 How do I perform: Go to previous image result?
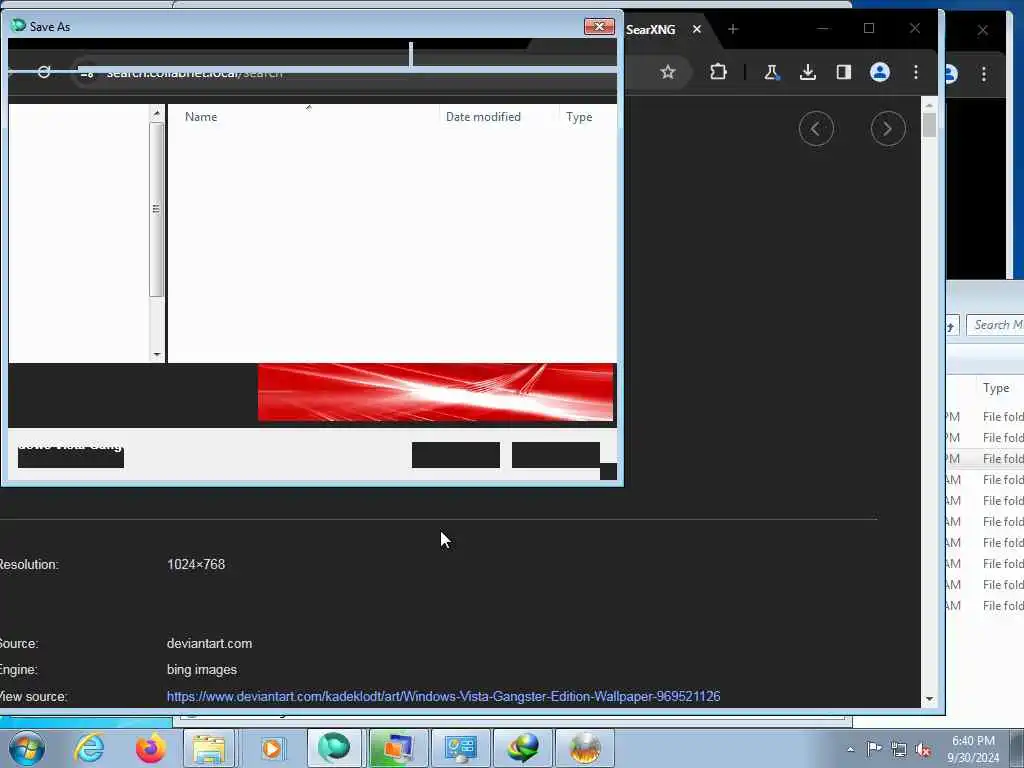pos(816,129)
